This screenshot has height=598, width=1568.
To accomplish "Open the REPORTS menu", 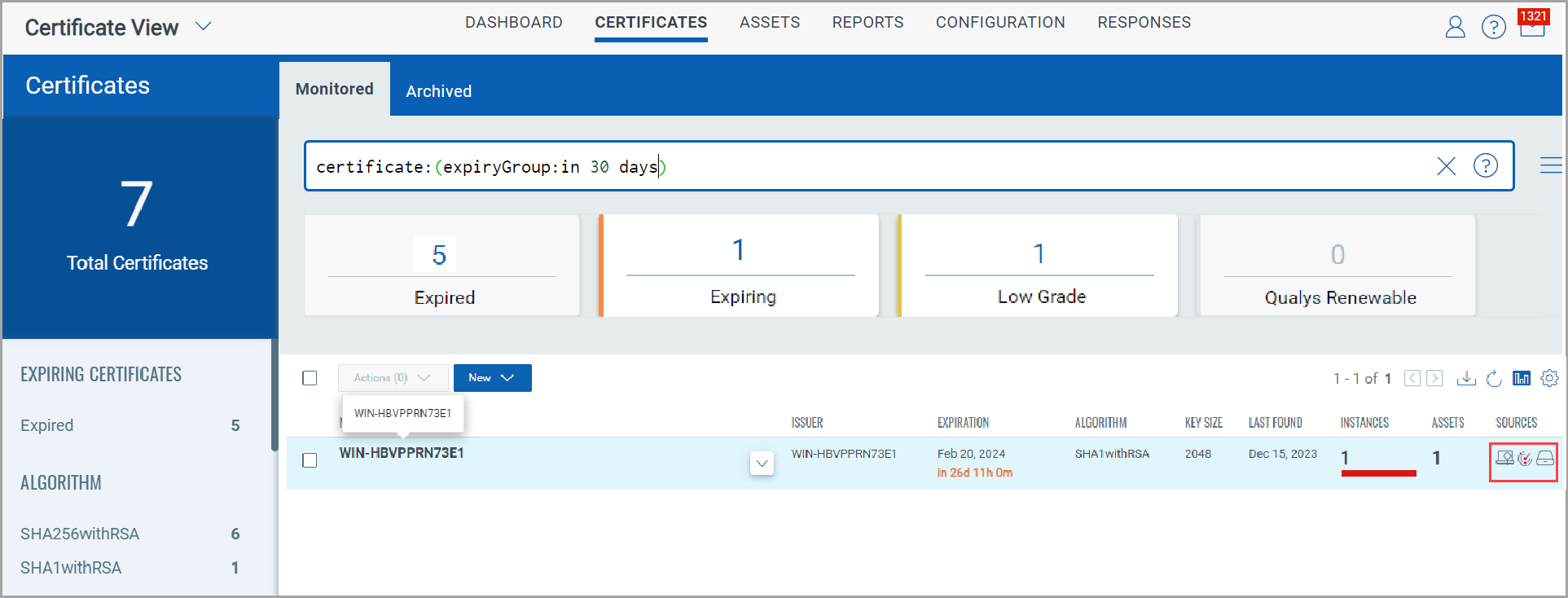I will (x=867, y=23).
